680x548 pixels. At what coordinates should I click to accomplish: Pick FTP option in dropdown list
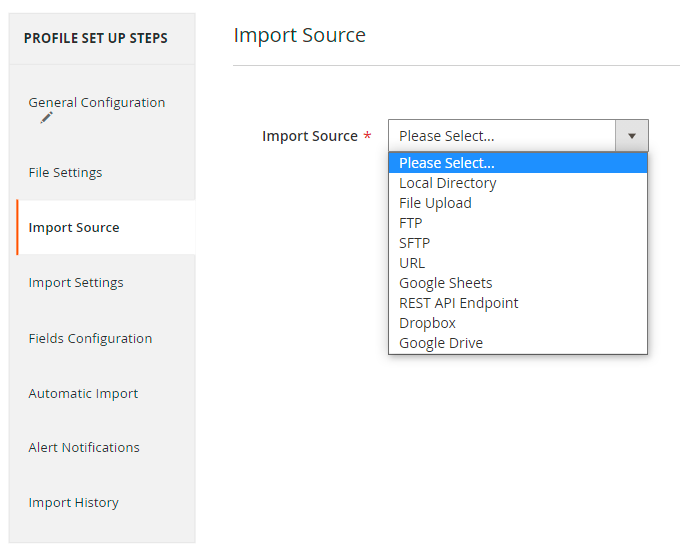tap(410, 223)
